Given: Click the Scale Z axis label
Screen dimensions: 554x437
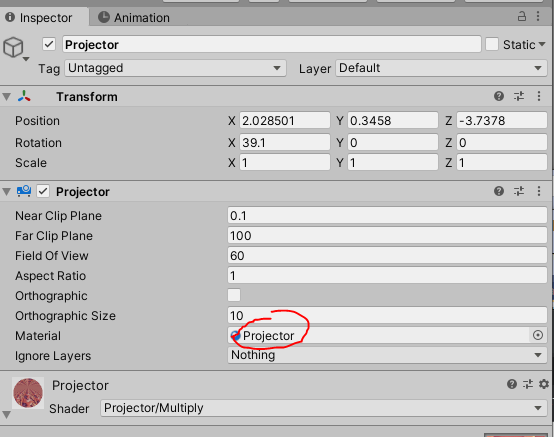Looking at the screenshot, I should (x=448, y=163).
